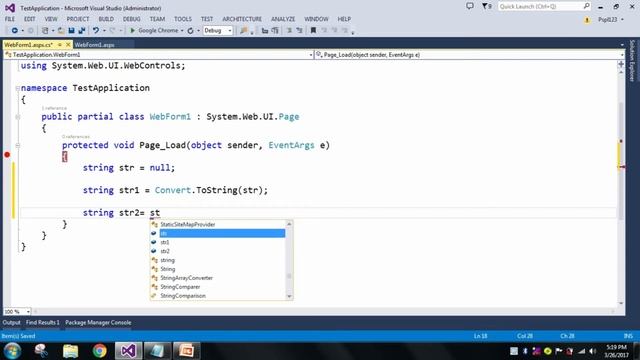This screenshot has width=640, height=360.
Task: Open the FILE menu
Action: [10, 19]
